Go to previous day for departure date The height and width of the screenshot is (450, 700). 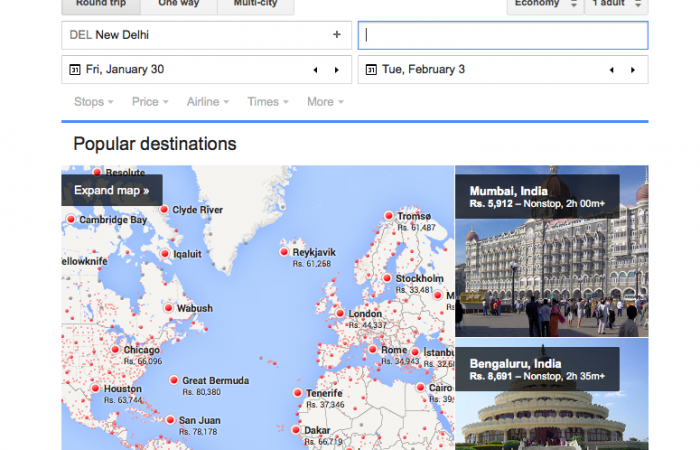(x=316, y=70)
